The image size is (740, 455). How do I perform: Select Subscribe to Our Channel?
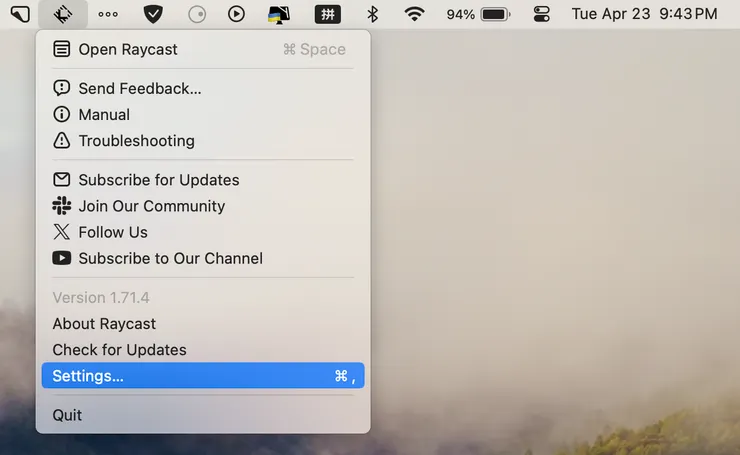pos(203,258)
